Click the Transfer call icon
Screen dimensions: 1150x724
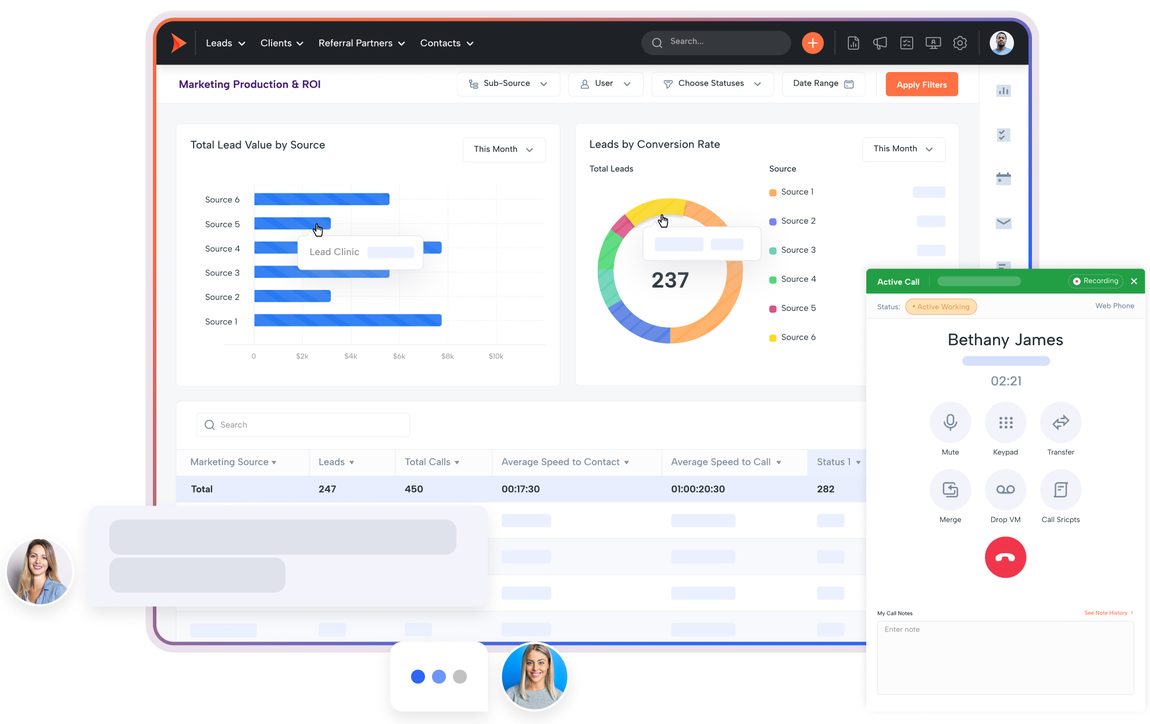(1061, 423)
